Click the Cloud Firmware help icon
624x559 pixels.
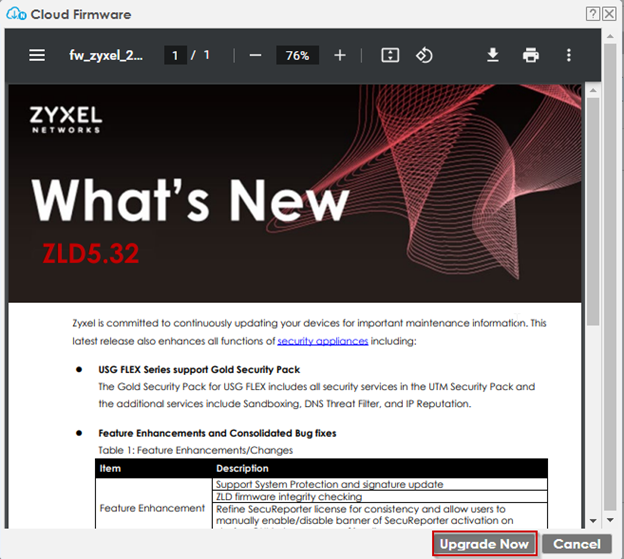[x=594, y=13]
